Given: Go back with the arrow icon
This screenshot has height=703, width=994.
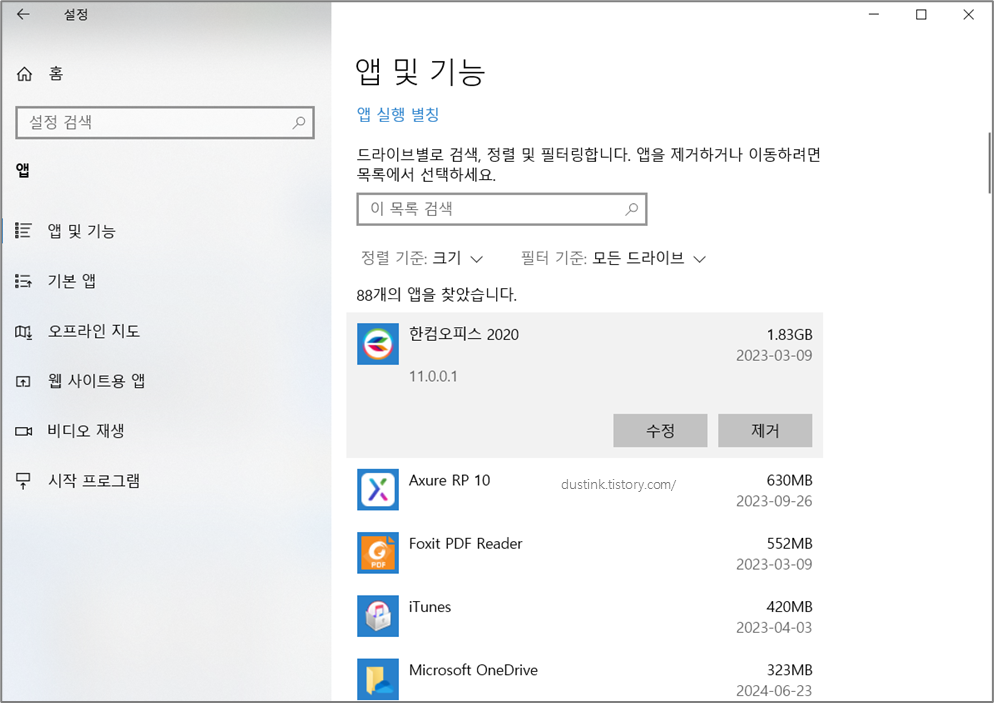Looking at the screenshot, I should click(x=23, y=14).
